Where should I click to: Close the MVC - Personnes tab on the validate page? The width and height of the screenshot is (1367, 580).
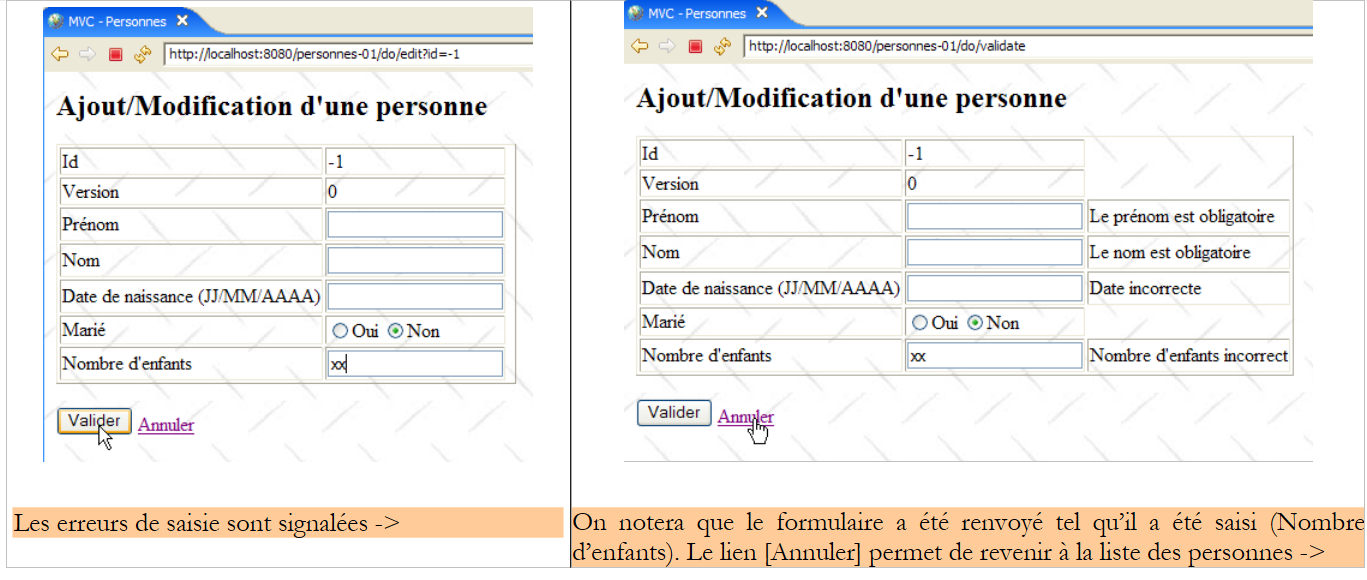[761, 13]
